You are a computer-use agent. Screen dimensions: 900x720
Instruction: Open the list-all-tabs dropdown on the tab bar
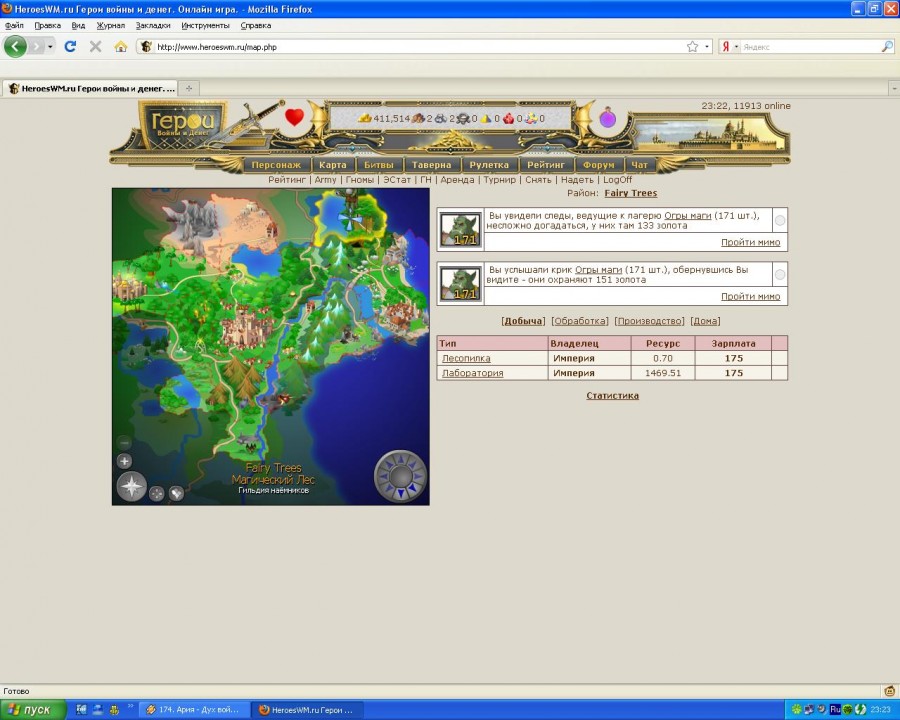[894, 88]
